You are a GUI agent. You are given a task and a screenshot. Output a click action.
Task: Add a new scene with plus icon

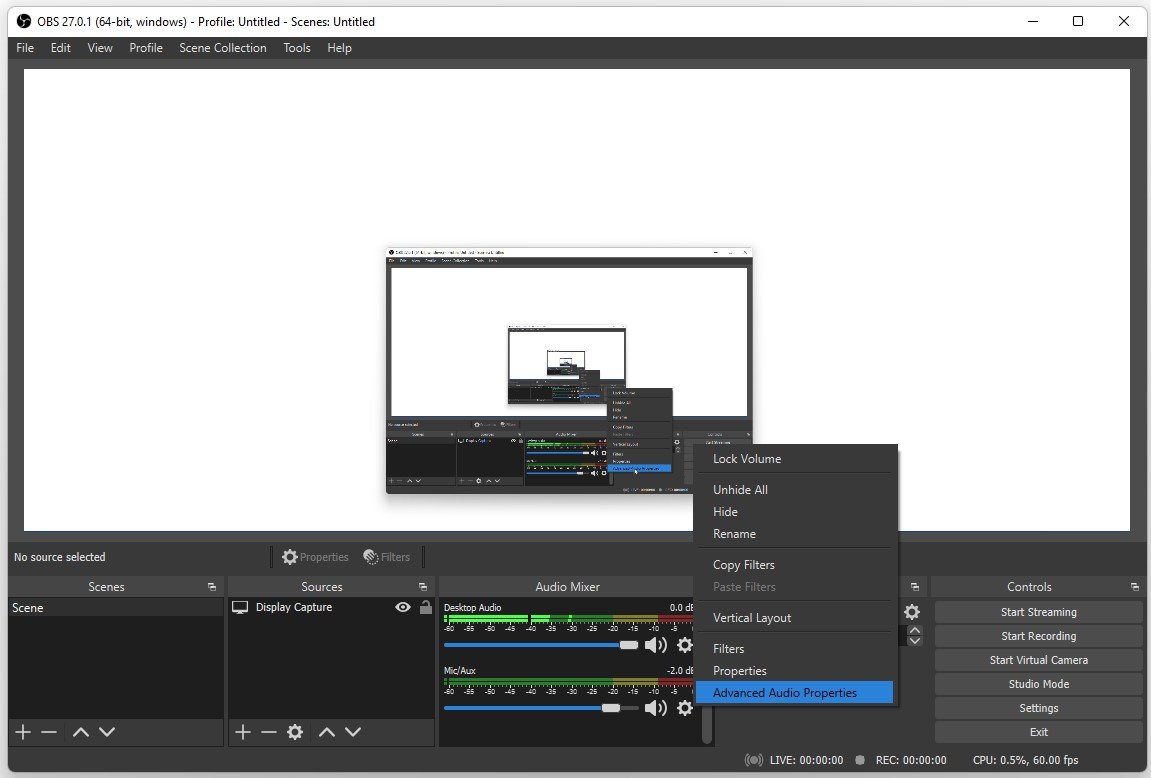coord(23,732)
